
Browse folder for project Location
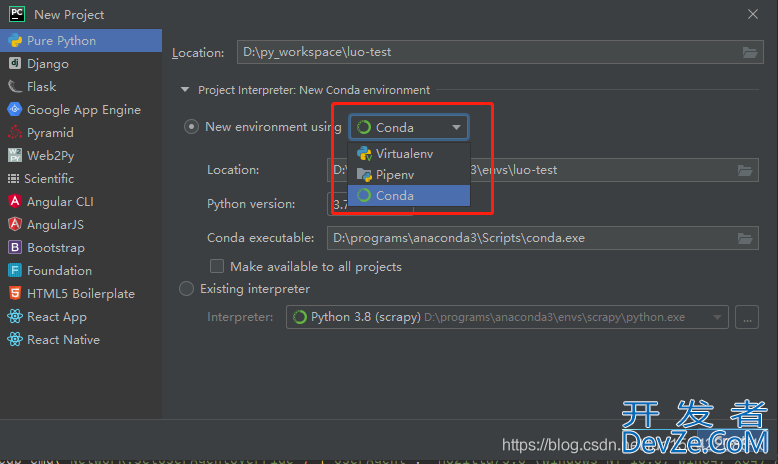[x=750, y=52]
